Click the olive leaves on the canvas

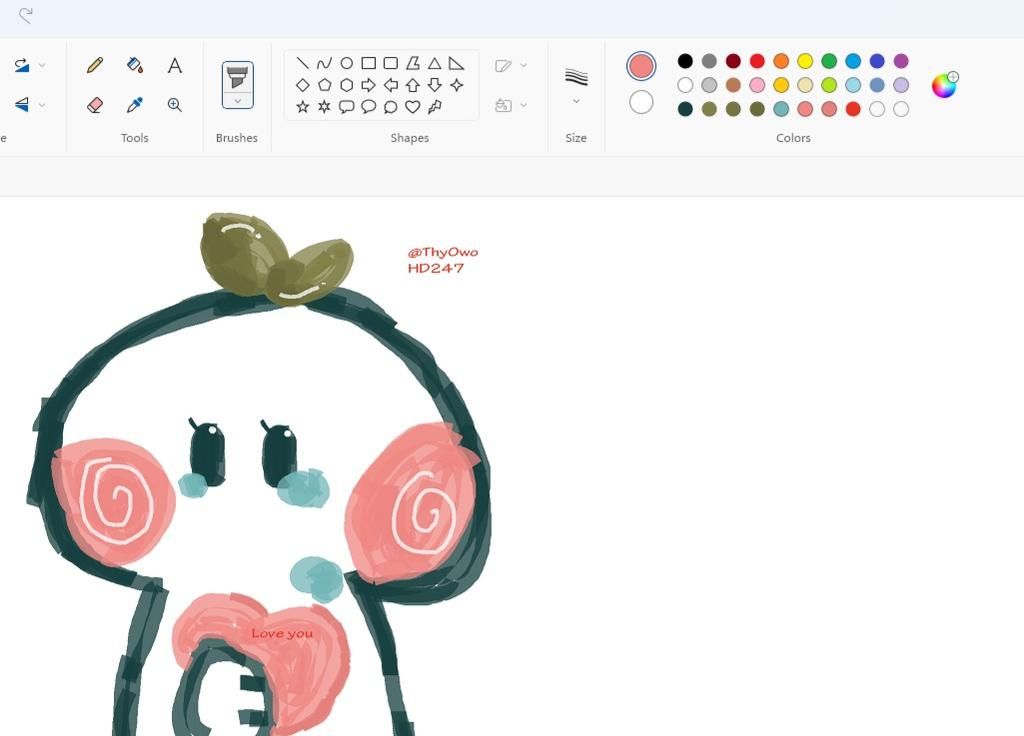pyautogui.click(x=270, y=256)
